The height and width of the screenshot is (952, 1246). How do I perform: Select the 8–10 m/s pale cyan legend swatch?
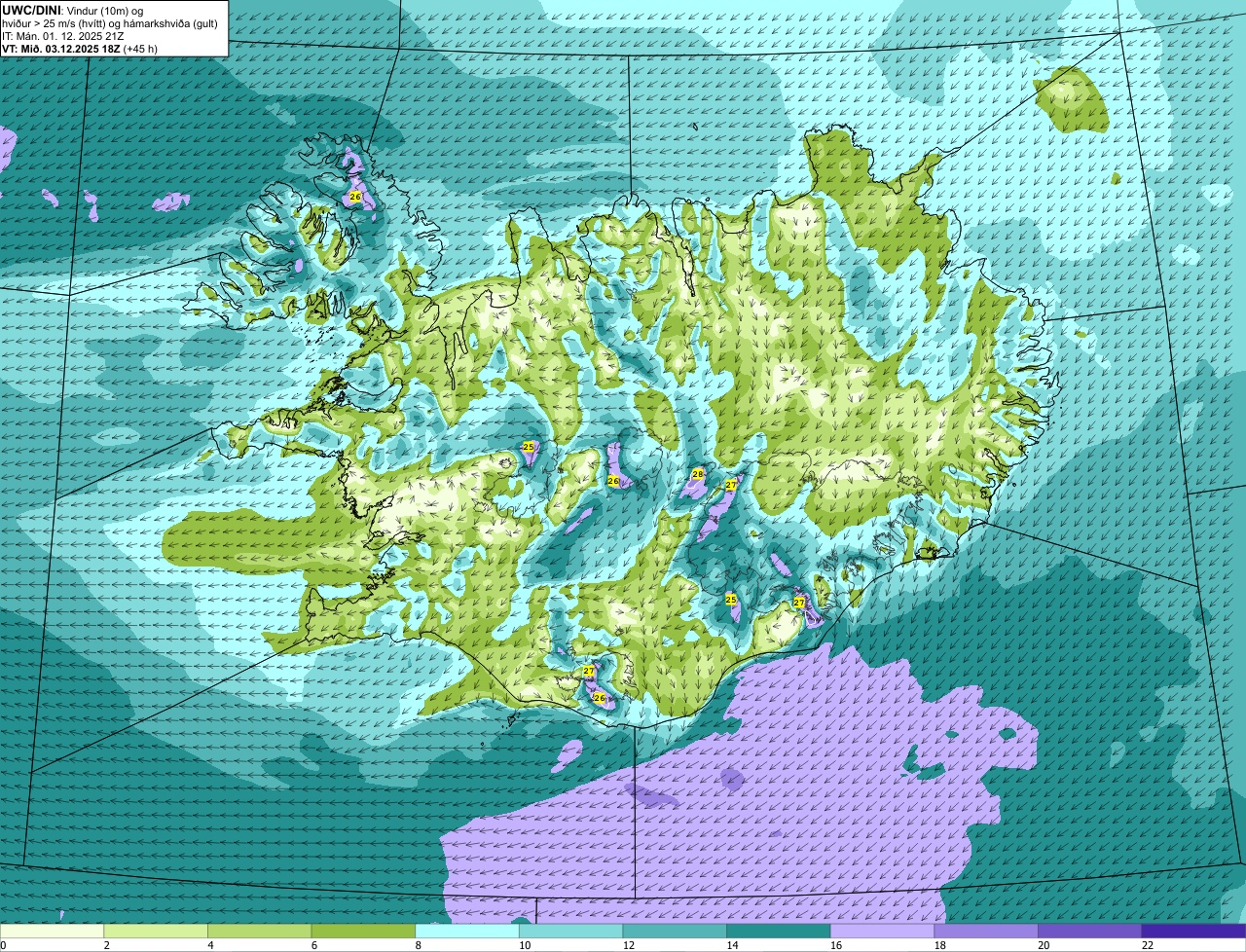[467, 931]
